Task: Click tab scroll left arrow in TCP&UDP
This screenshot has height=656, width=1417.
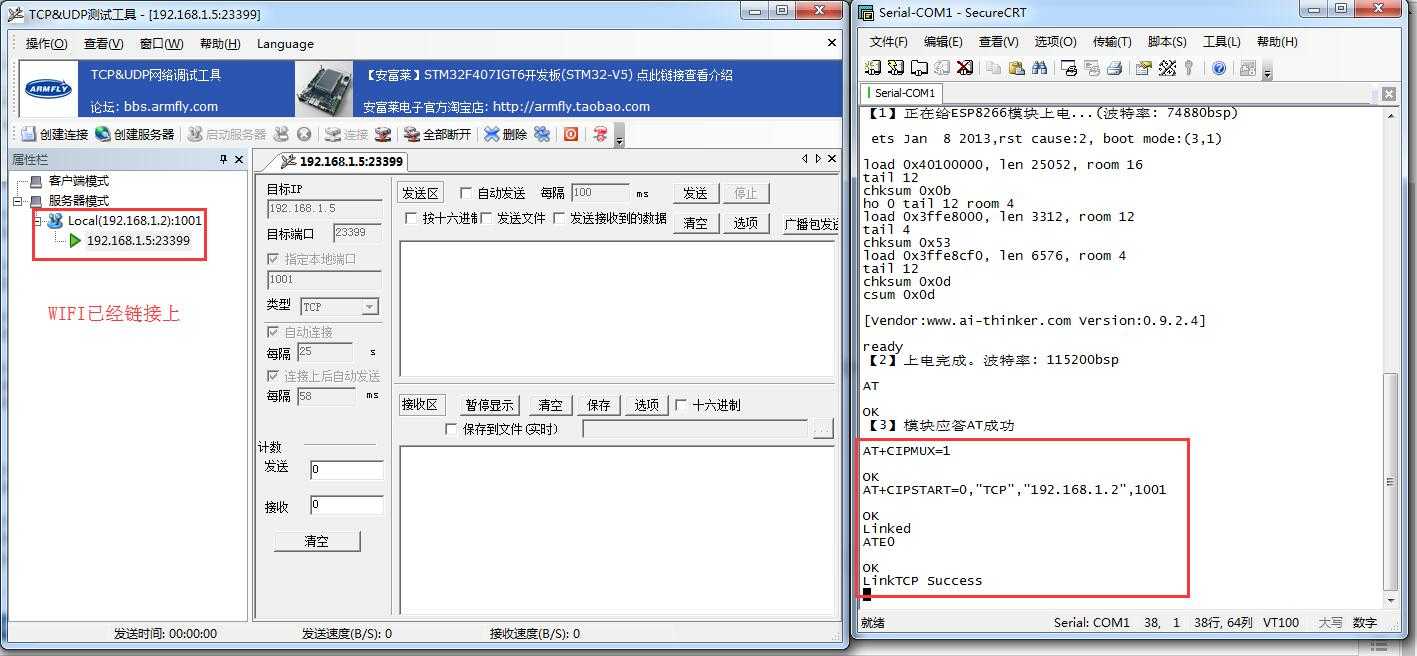Action: pos(805,159)
